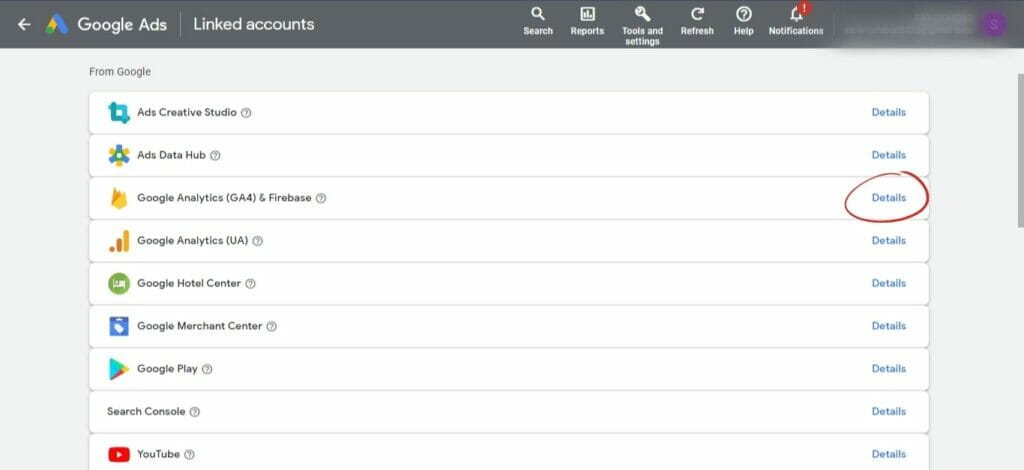
Task: Open Details for Search Console
Action: coord(889,412)
